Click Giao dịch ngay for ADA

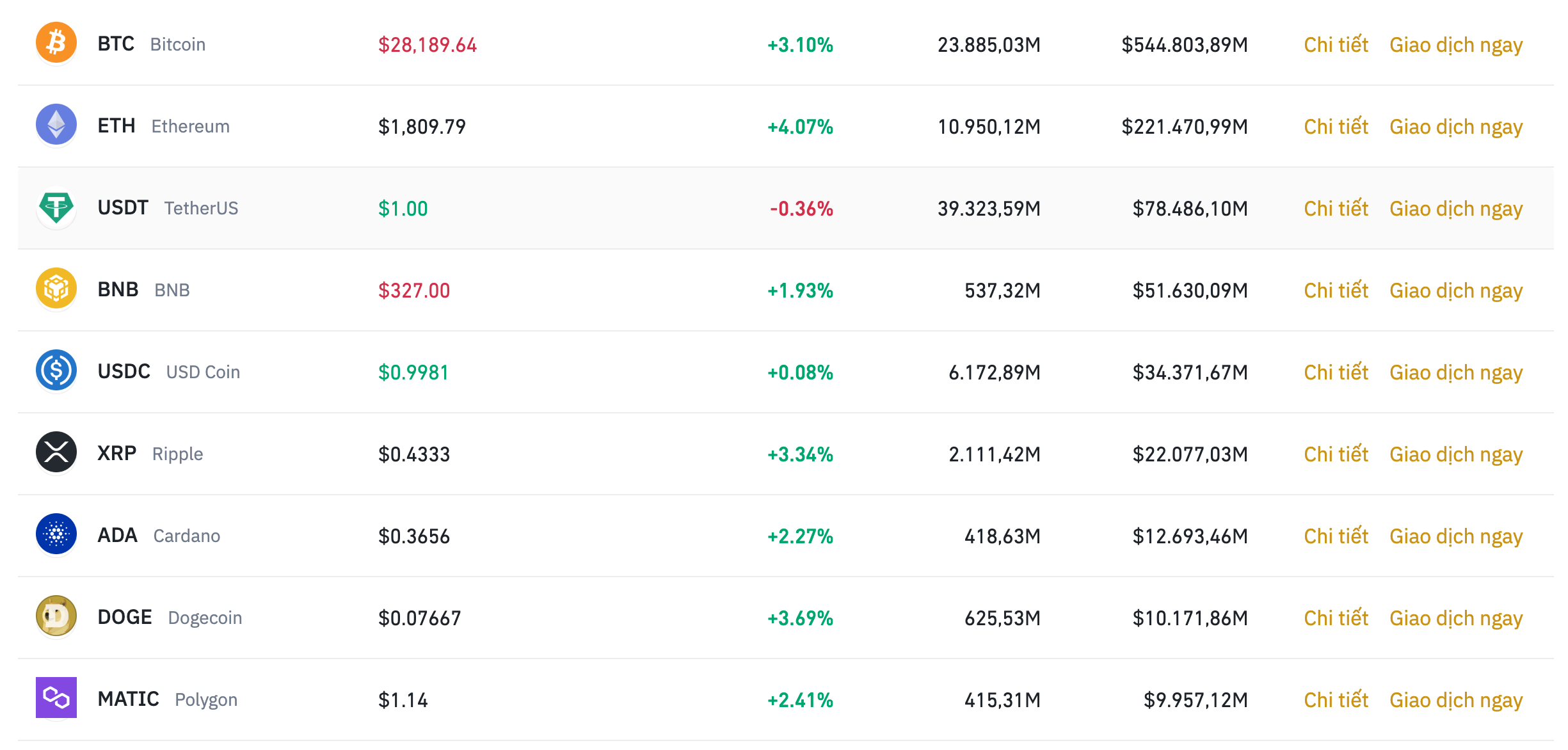[x=1456, y=537]
